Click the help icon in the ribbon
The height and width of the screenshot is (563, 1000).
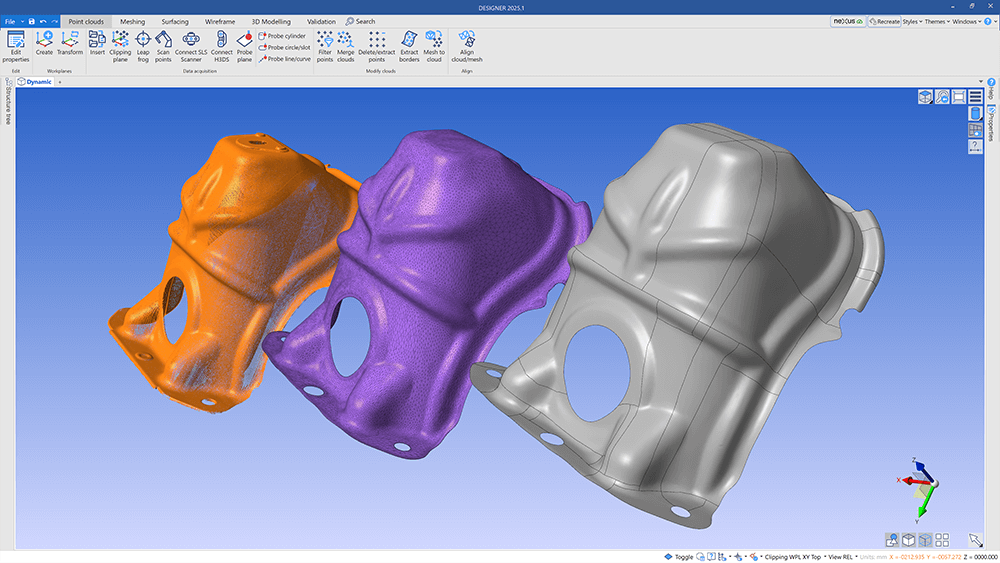[x=988, y=22]
